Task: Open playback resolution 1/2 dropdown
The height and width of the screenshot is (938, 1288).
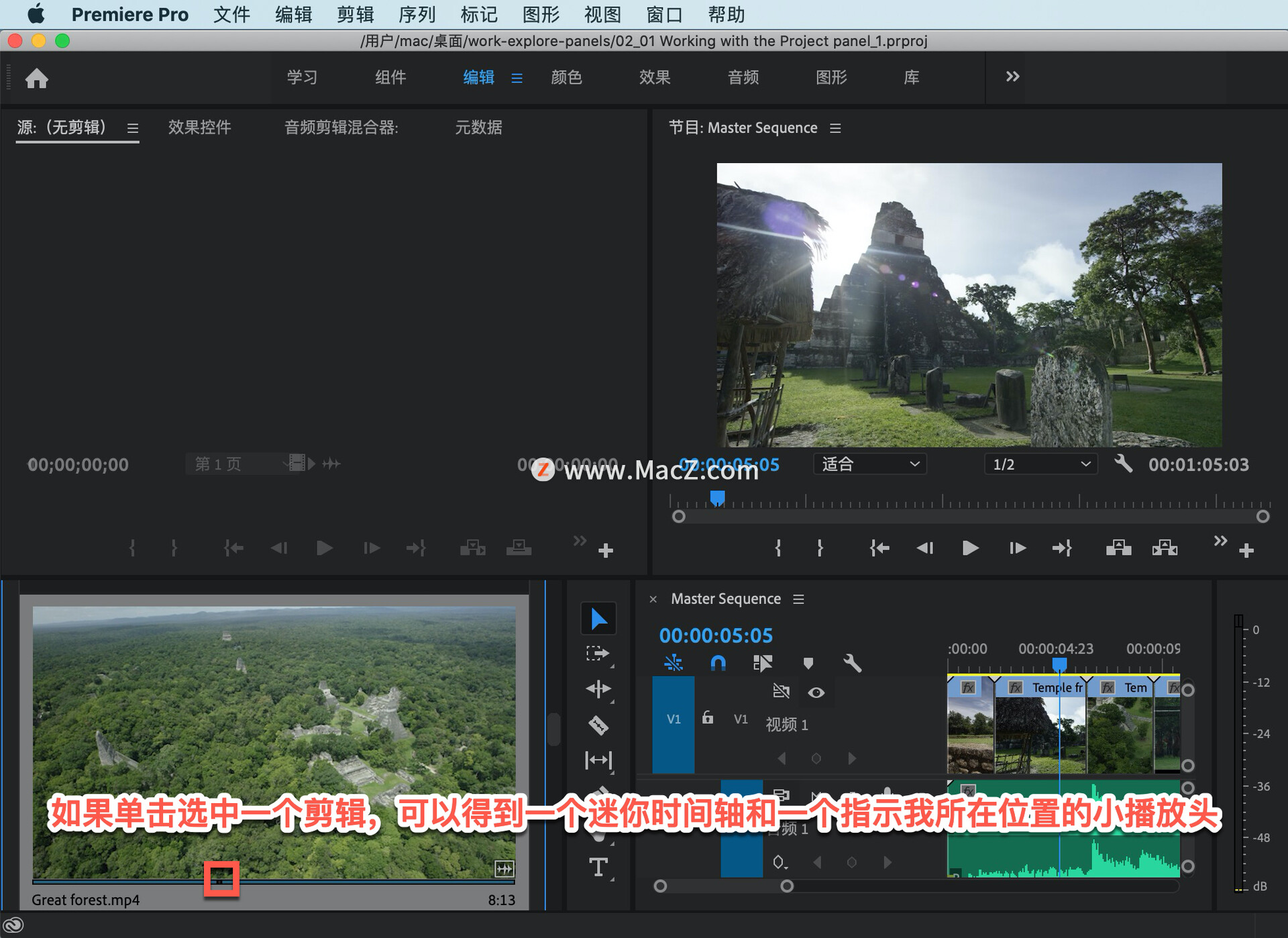Action: point(1040,464)
